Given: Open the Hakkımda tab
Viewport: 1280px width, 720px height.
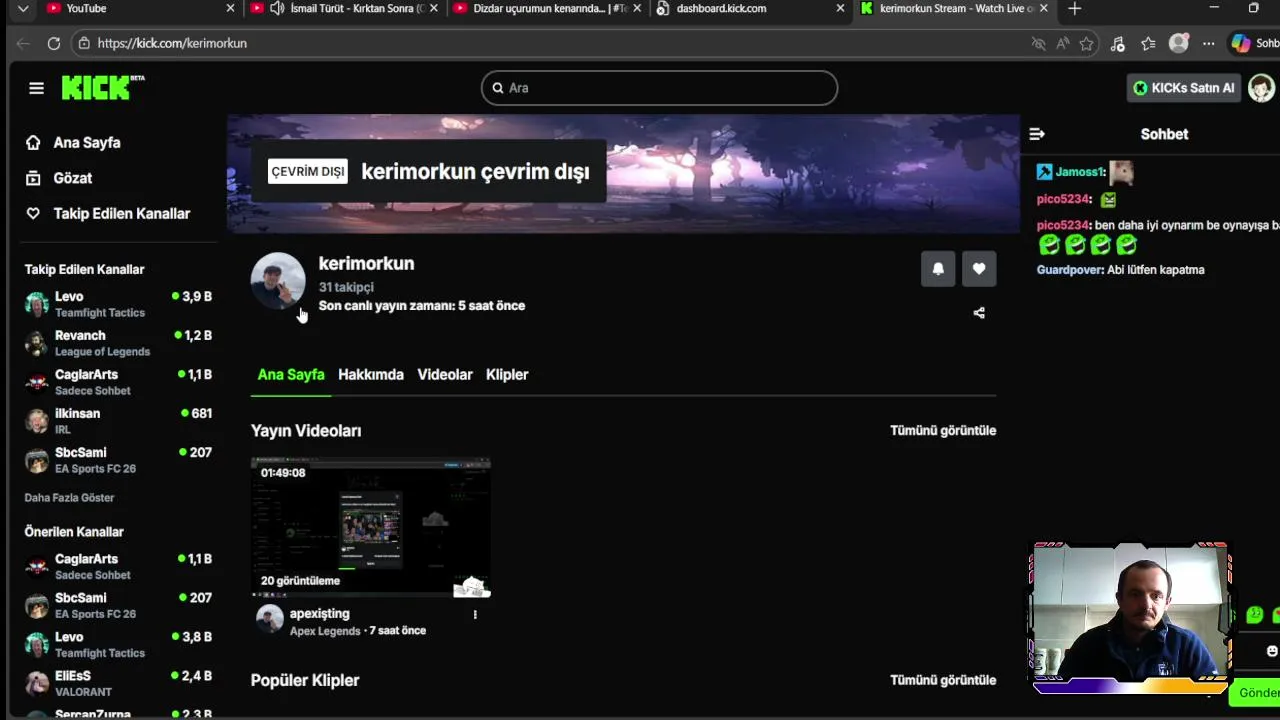Looking at the screenshot, I should click(371, 375).
